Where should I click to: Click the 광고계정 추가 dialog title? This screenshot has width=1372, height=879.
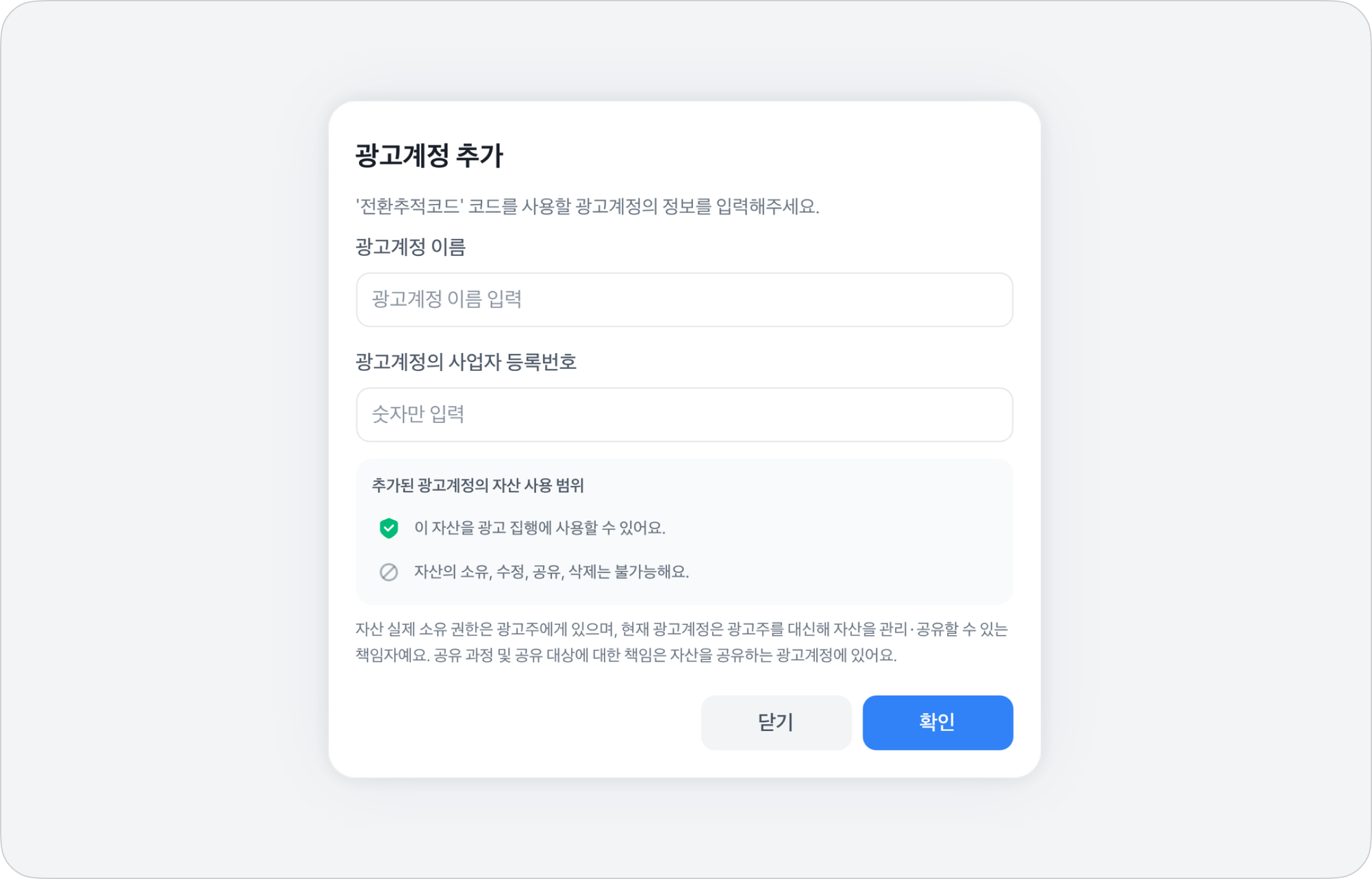point(429,156)
